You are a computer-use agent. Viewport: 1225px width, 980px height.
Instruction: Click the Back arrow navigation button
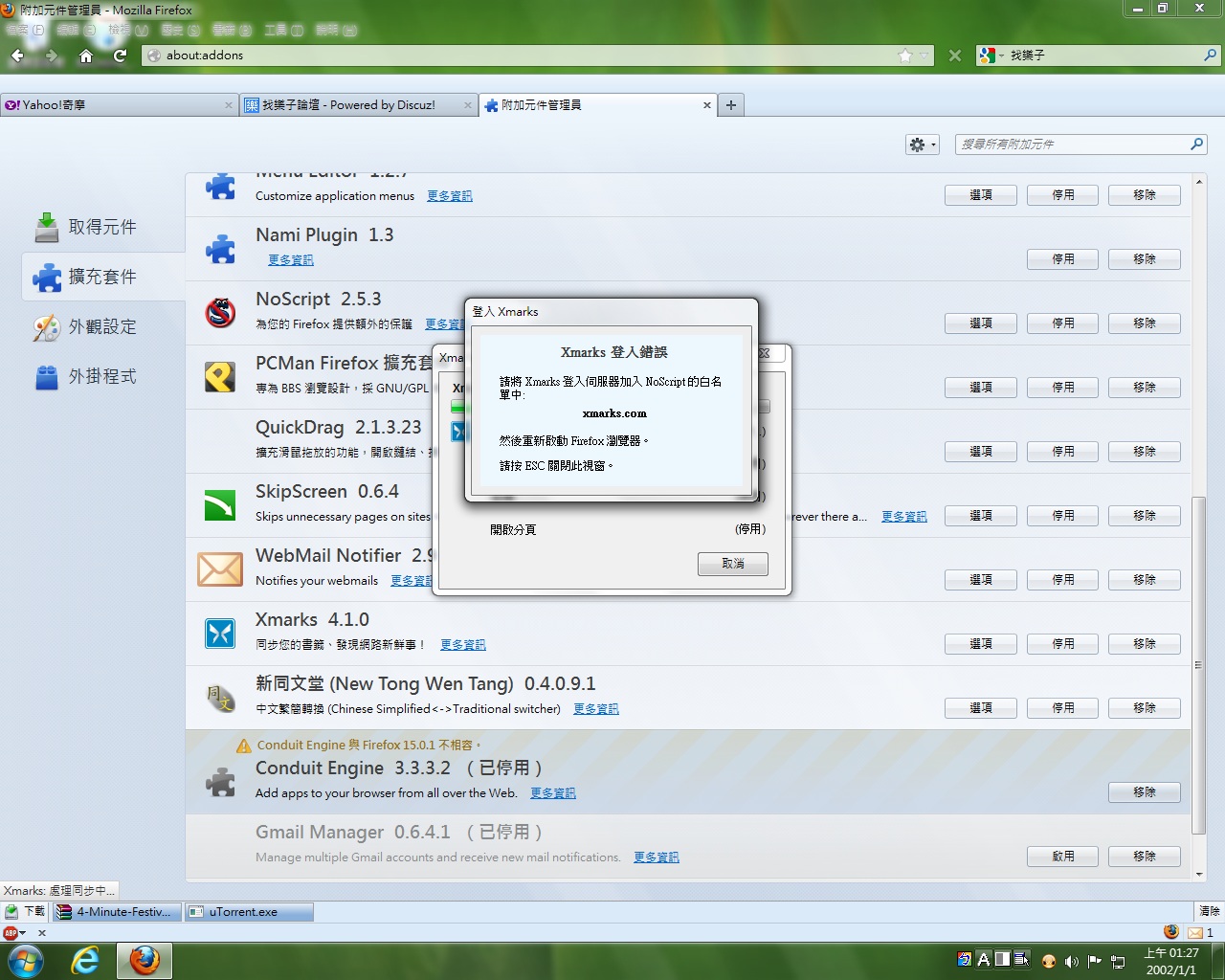click(x=17, y=56)
